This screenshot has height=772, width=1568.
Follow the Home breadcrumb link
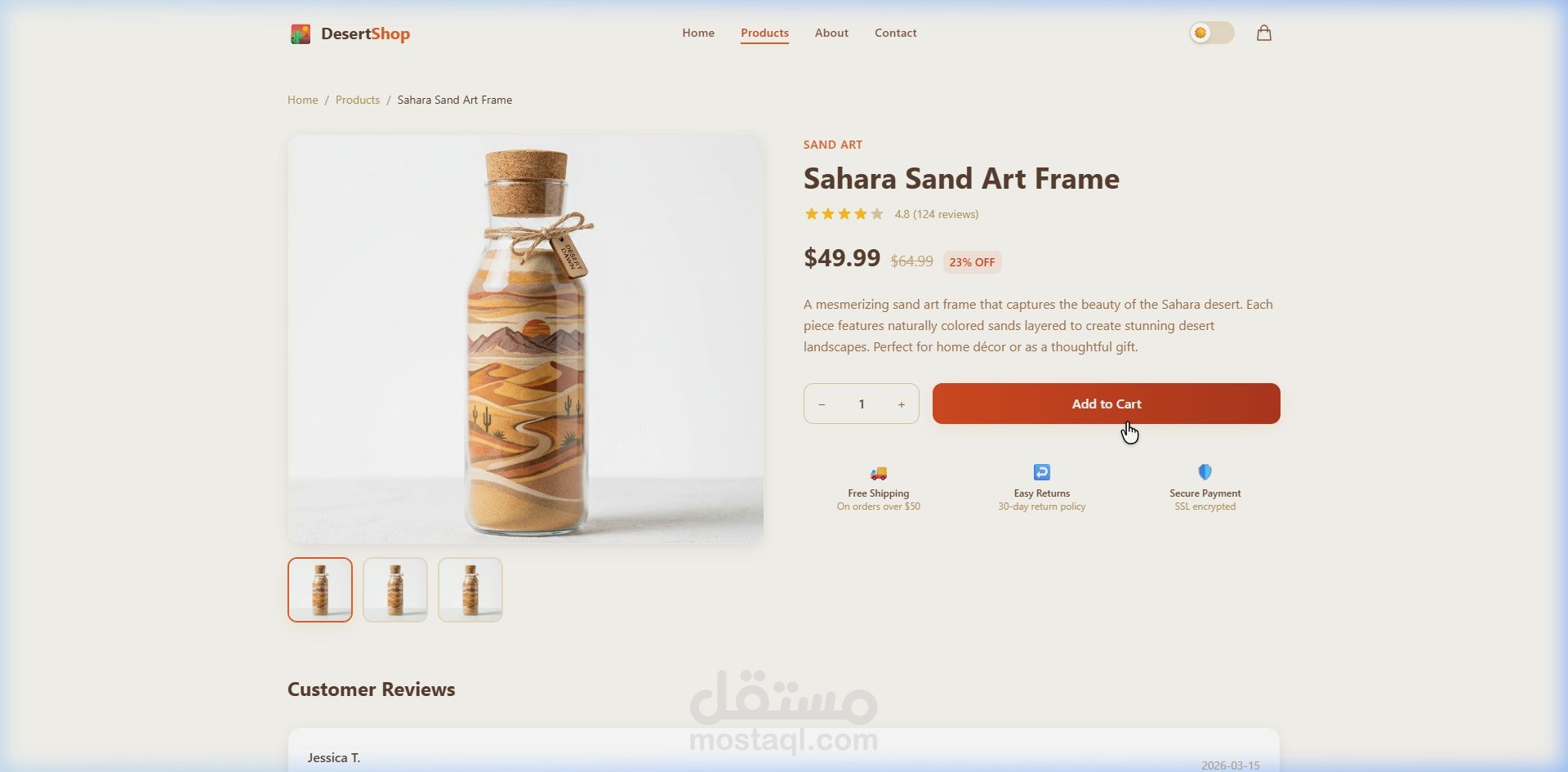coord(303,100)
